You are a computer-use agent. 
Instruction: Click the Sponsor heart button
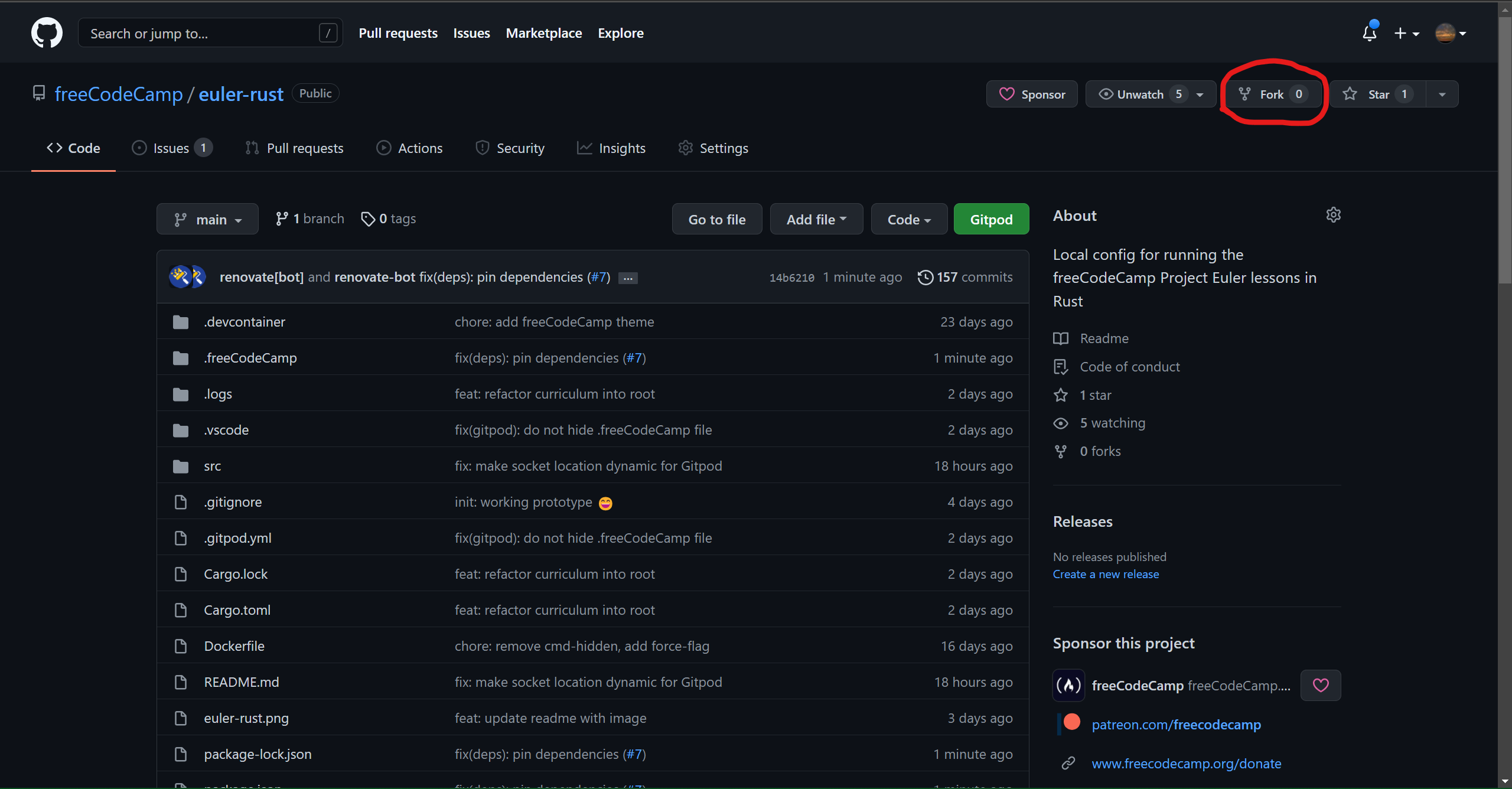pyautogui.click(x=1032, y=94)
